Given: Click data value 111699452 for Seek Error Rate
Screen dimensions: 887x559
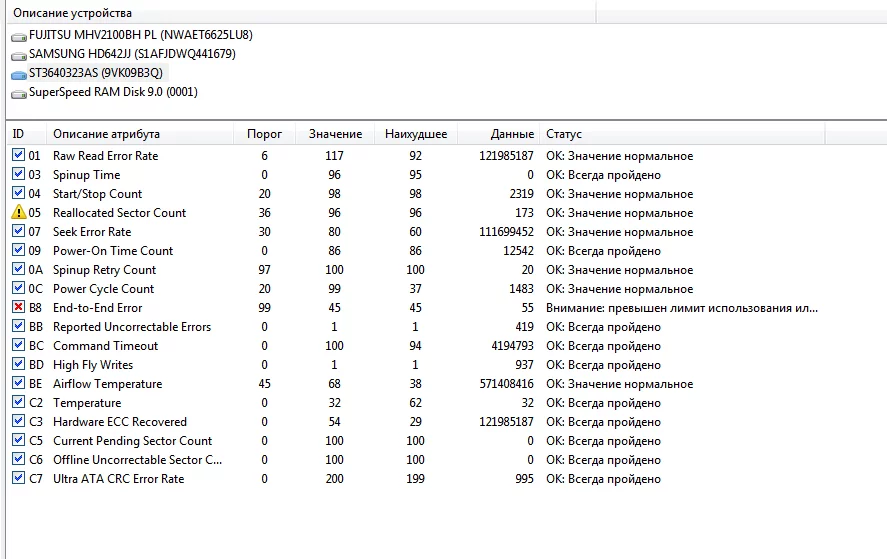Looking at the screenshot, I should (506, 232).
